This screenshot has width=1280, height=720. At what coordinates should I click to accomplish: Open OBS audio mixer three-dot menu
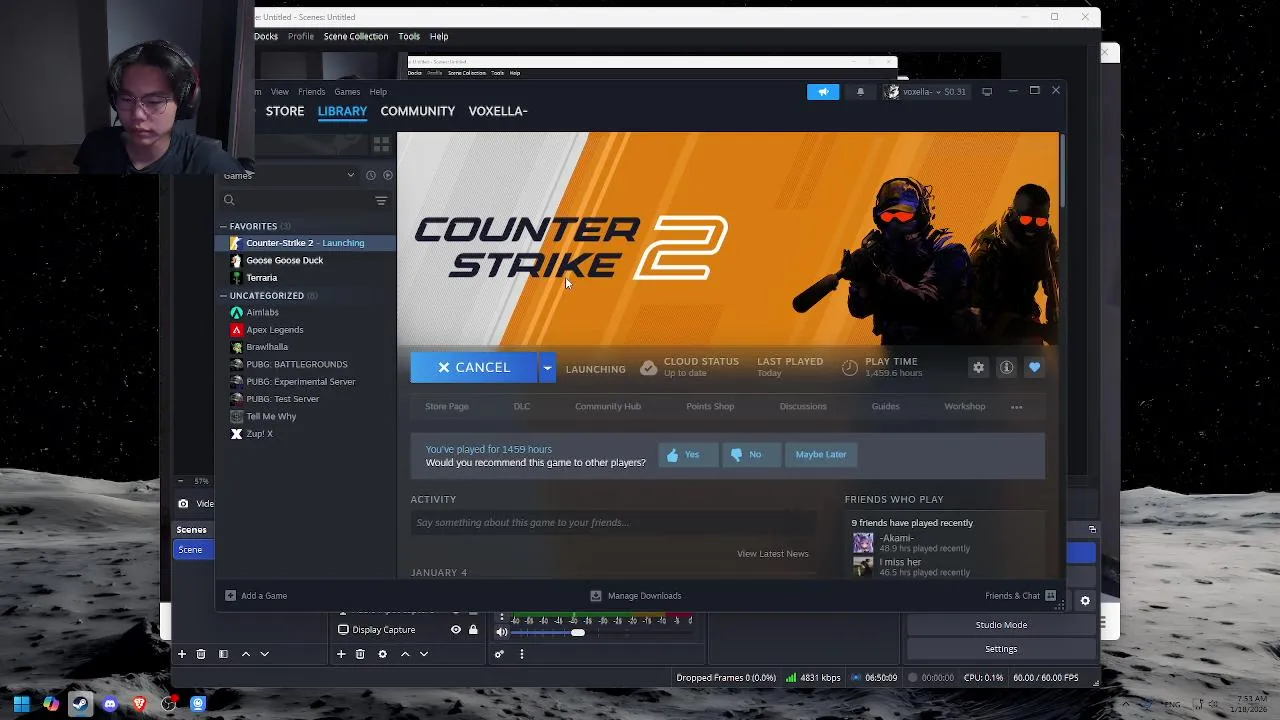tap(521, 654)
